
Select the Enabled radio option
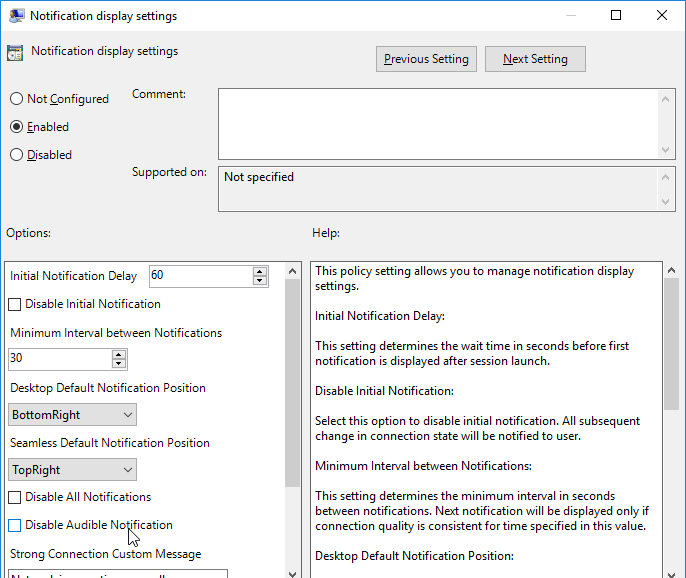[16, 127]
